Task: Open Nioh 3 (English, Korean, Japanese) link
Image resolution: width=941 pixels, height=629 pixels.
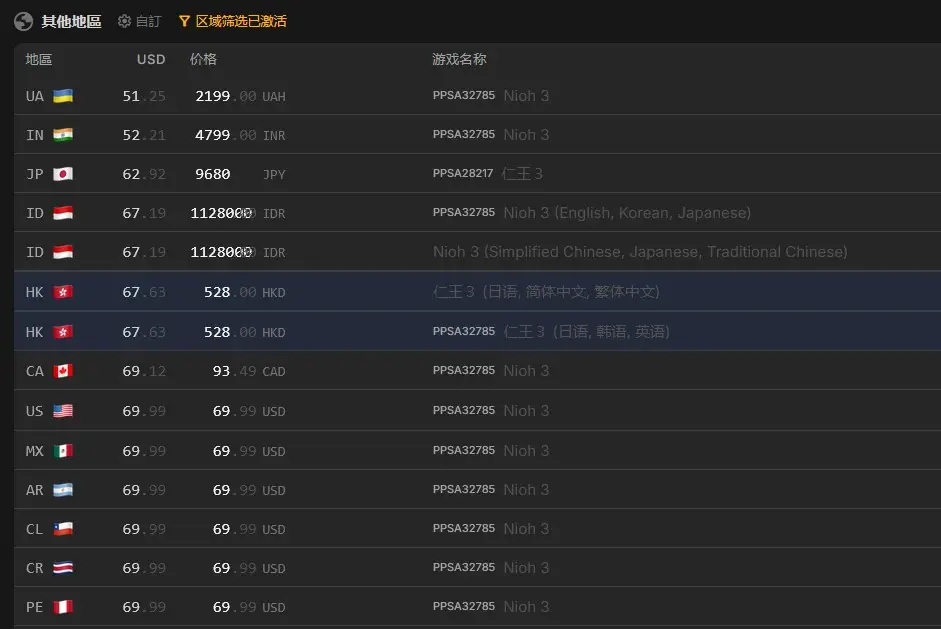Action: (627, 213)
